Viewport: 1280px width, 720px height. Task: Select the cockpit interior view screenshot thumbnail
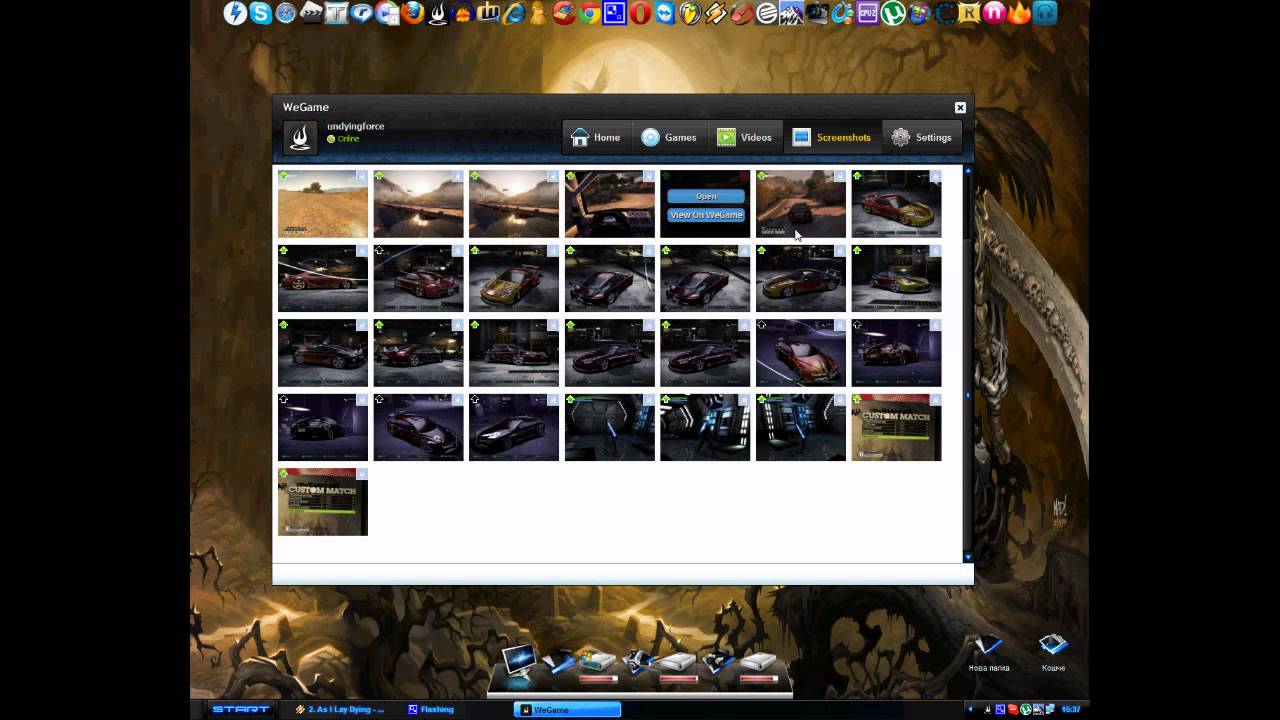[610, 204]
